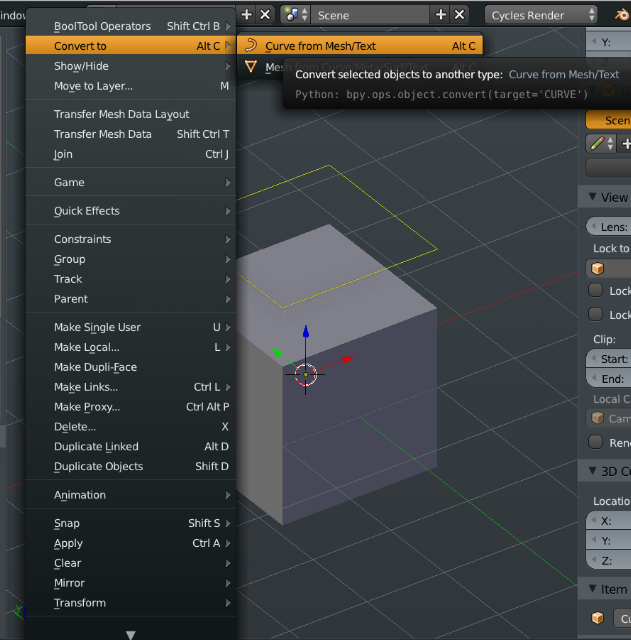
Task: Open the Transform submenu
Action: (x=131, y=603)
